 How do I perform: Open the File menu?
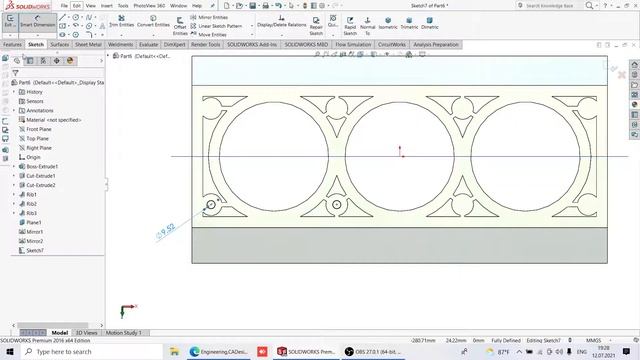(x=64, y=6)
